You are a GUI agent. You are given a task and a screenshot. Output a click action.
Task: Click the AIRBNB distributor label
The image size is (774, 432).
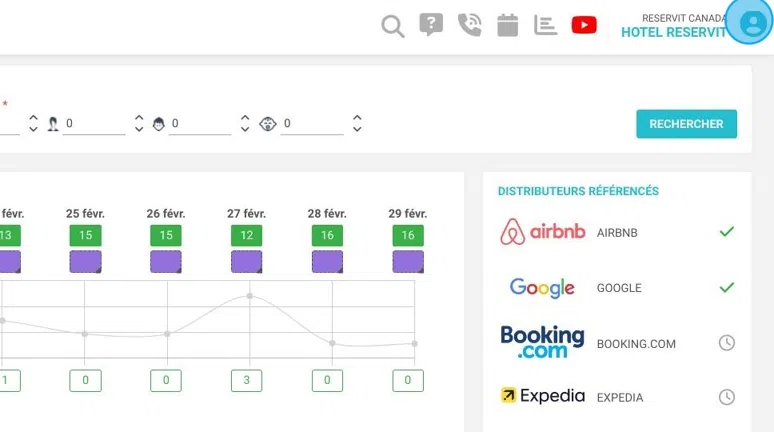(x=617, y=233)
